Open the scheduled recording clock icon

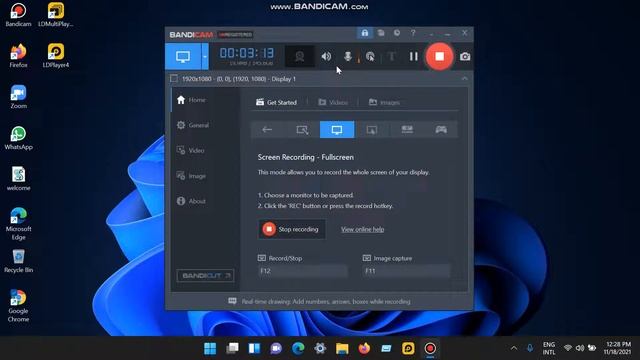coord(397,33)
